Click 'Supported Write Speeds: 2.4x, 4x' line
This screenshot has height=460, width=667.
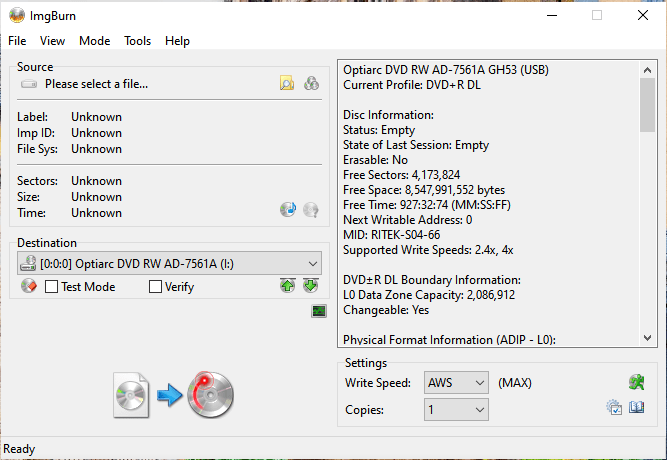click(x=428, y=249)
